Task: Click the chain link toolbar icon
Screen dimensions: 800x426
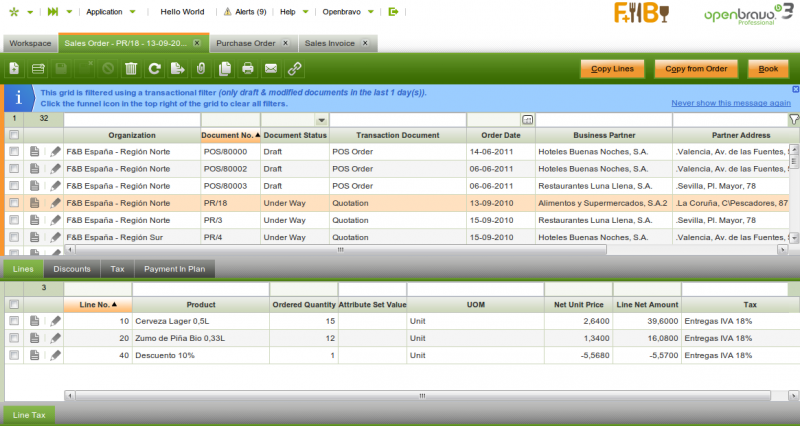Action: (294, 69)
